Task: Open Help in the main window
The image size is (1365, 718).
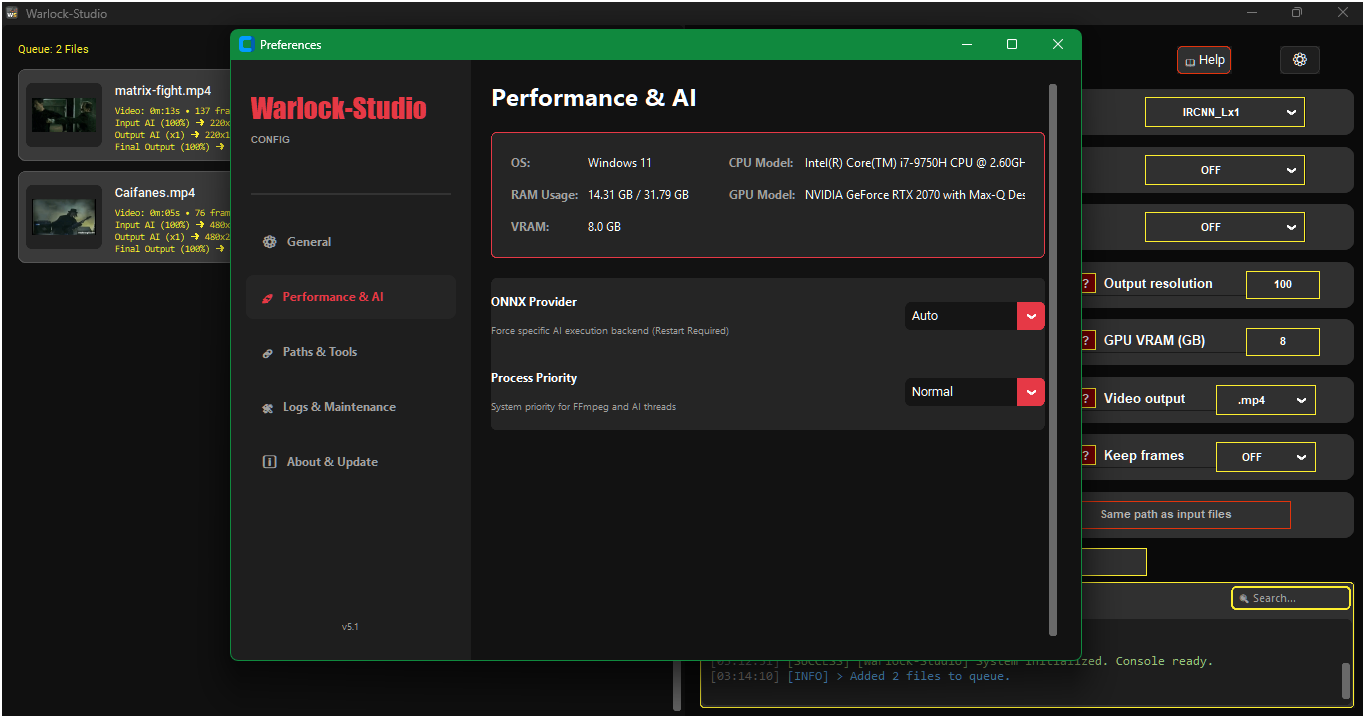Action: (1204, 60)
